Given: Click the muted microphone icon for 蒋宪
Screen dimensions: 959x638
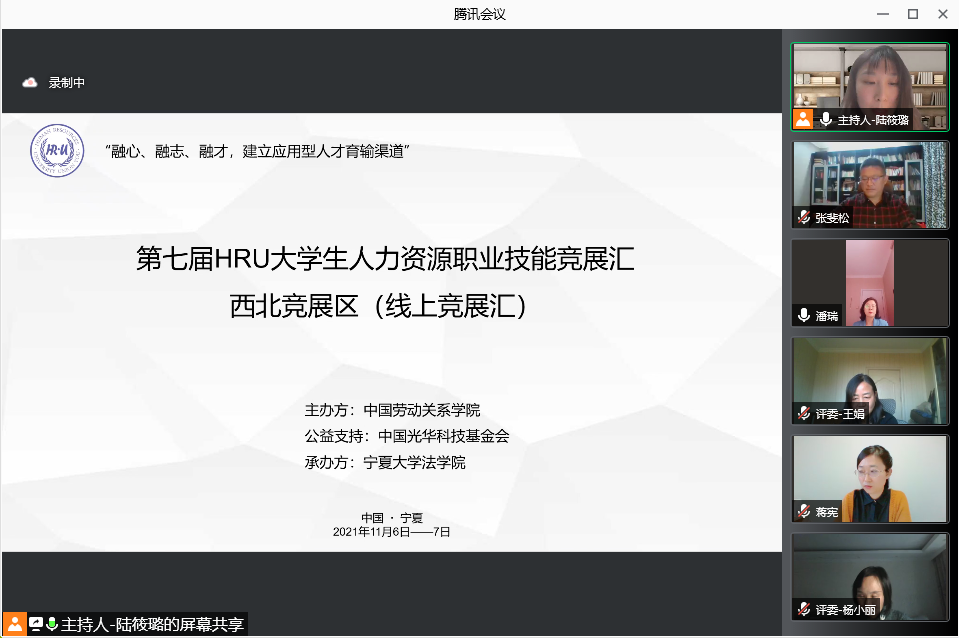Looking at the screenshot, I should tap(803, 511).
